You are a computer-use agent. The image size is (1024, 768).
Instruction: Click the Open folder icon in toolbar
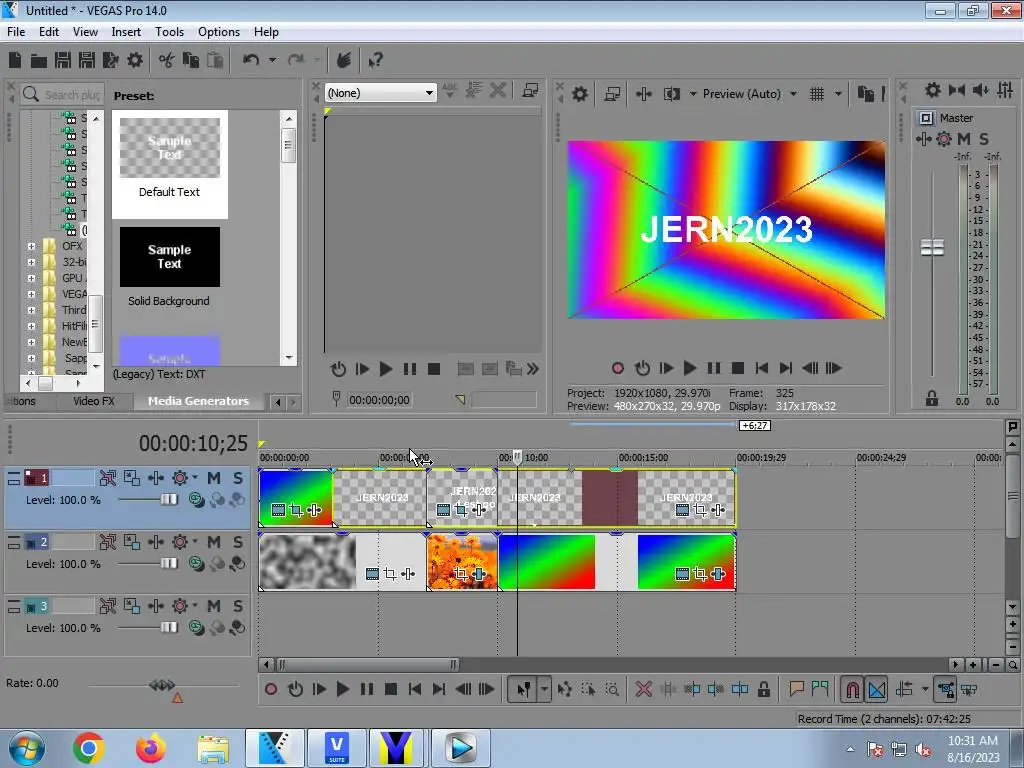tap(39, 61)
